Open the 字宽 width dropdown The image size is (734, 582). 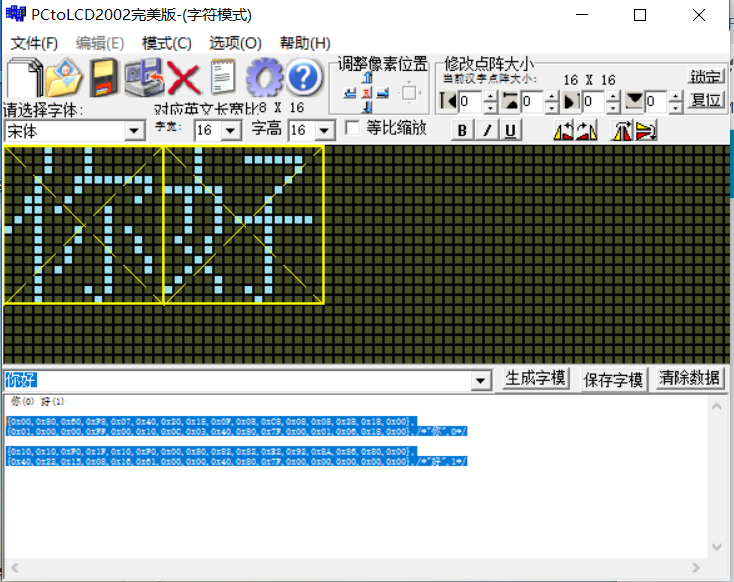pos(231,130)
